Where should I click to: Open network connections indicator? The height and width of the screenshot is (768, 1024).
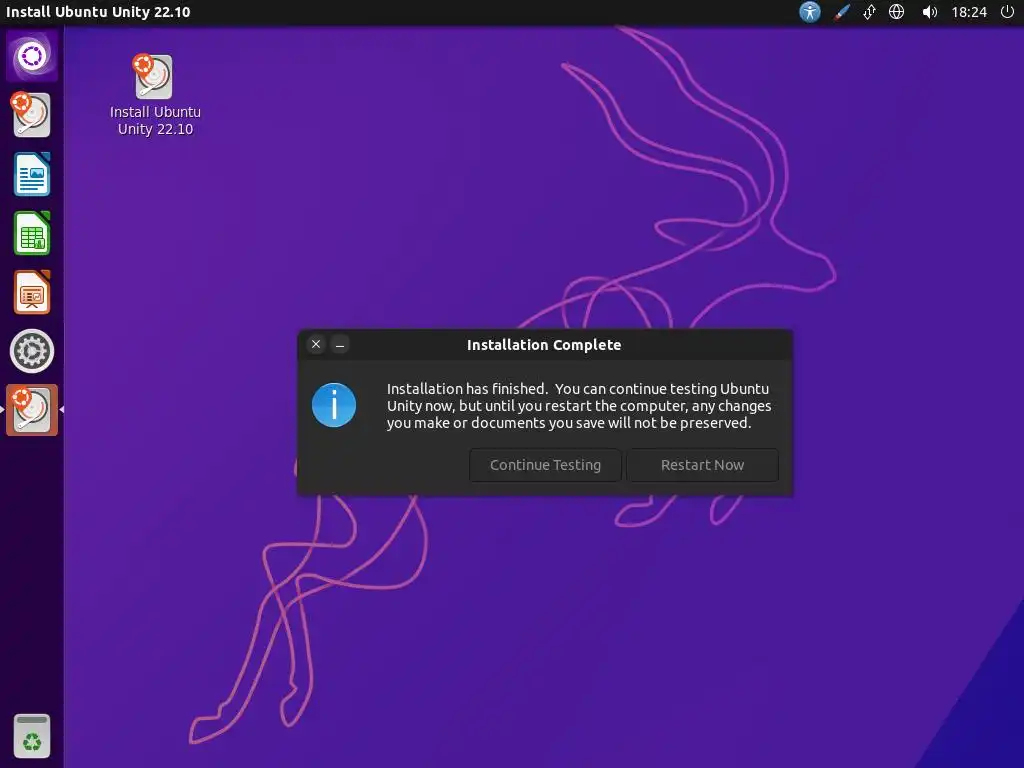tap(869, 12)
